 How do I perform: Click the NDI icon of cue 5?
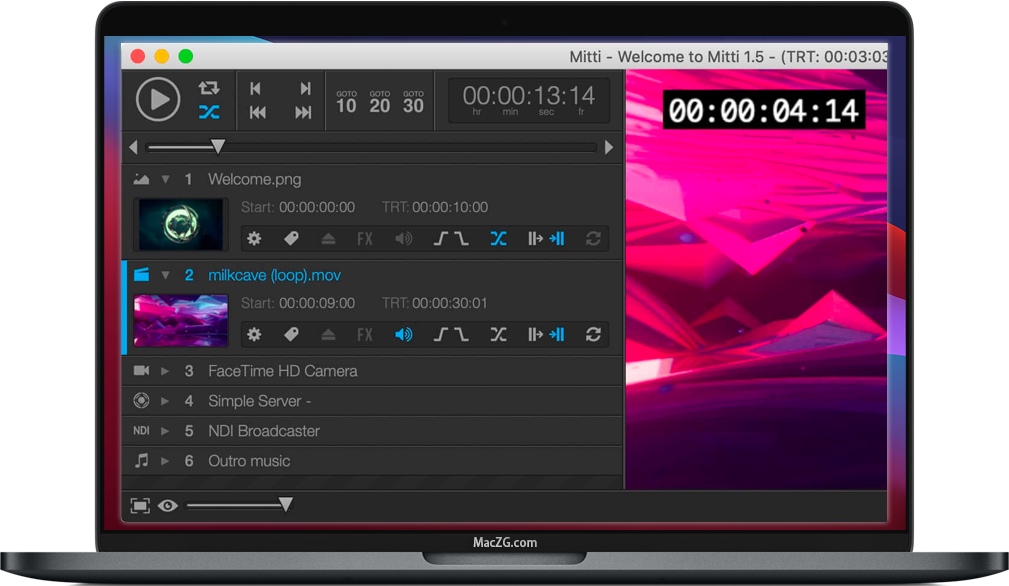(141, 431)
